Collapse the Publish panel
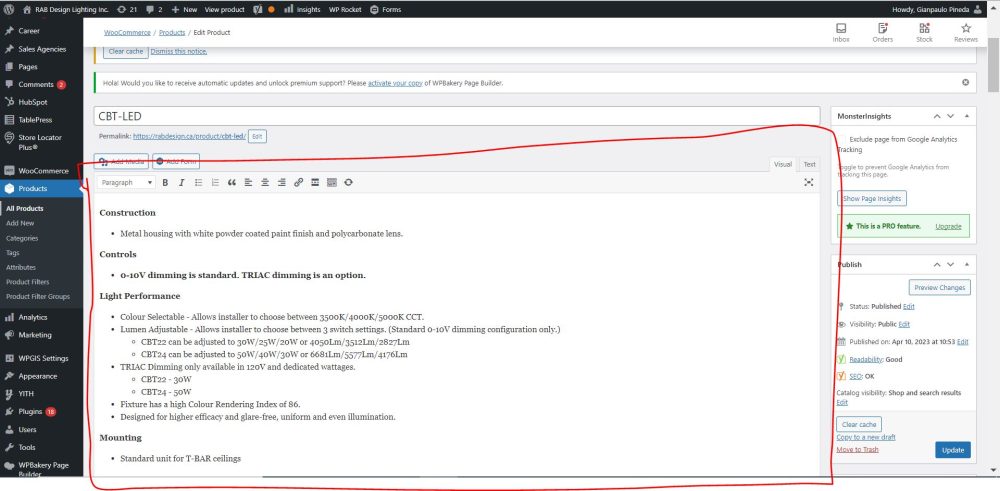The height and width of the screenshot is (491, 1000). pyautogui.click(x=965, y=265)
